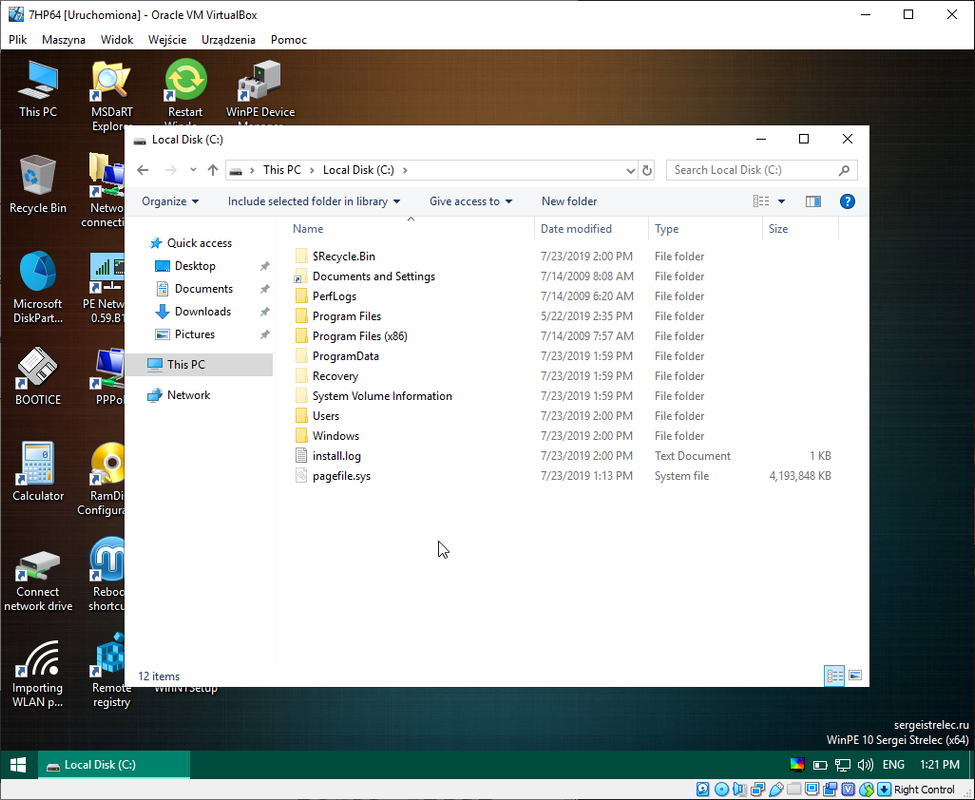975x800 pixels.
Task: Expand the Give access to menu
Action: pos(471,201)
